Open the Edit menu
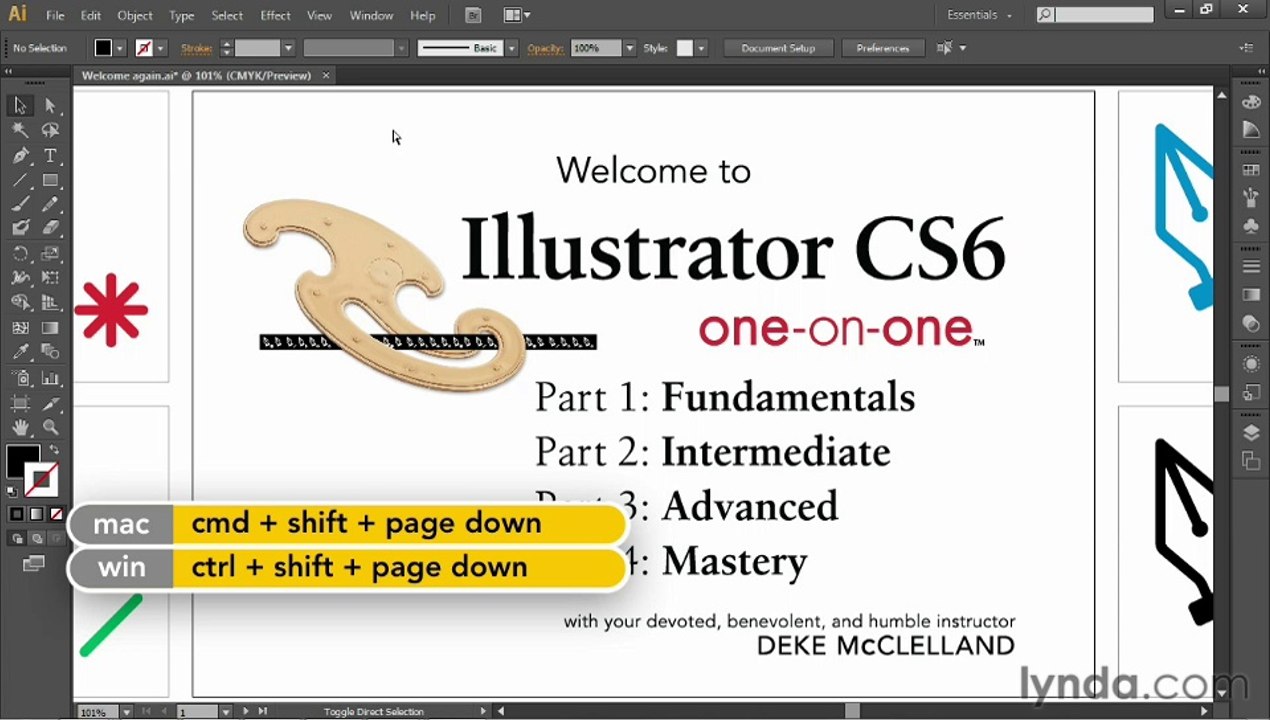Viewport: 1270px width, 720px height. (90, 15)
